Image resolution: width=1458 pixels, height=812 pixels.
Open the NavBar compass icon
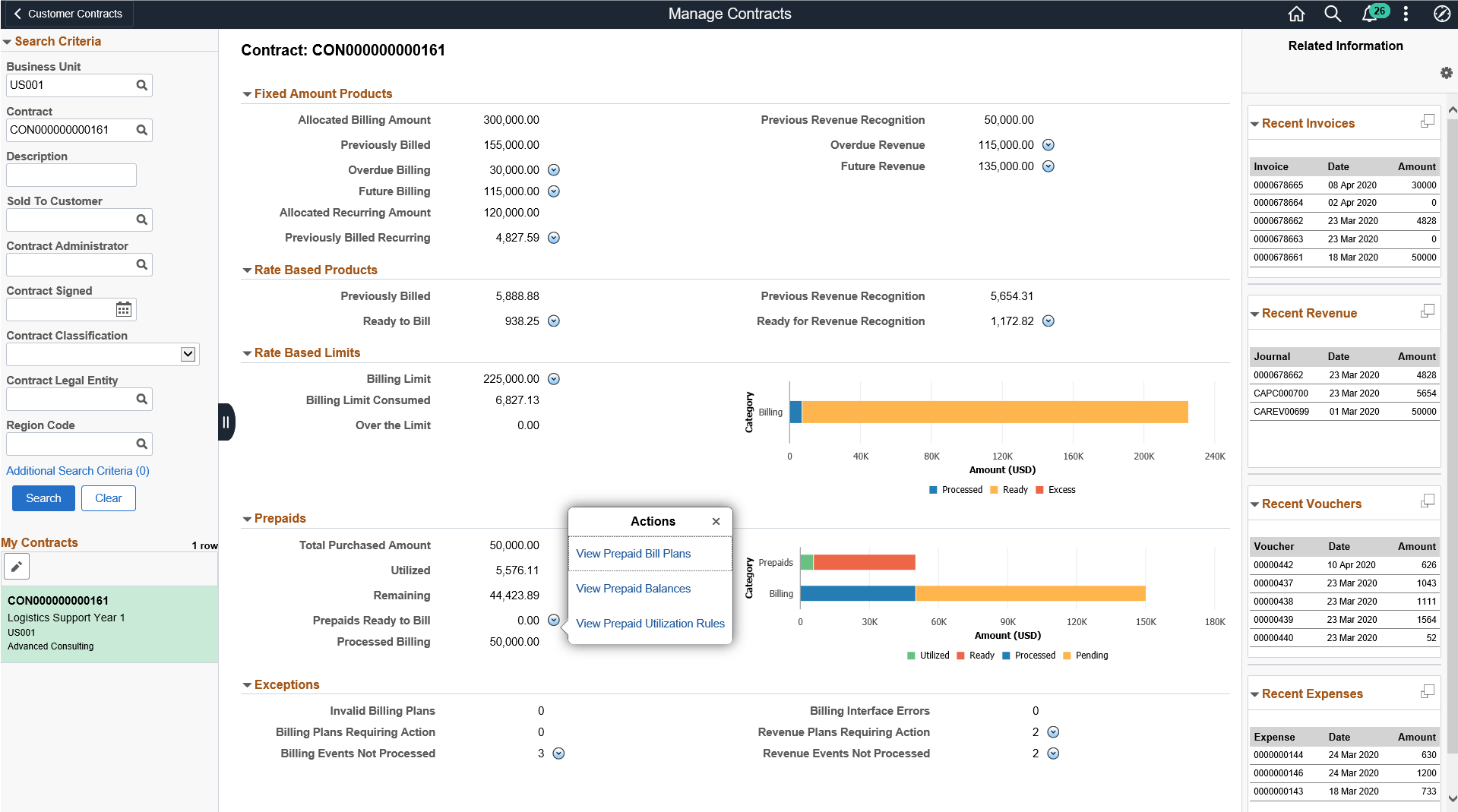1442,14
